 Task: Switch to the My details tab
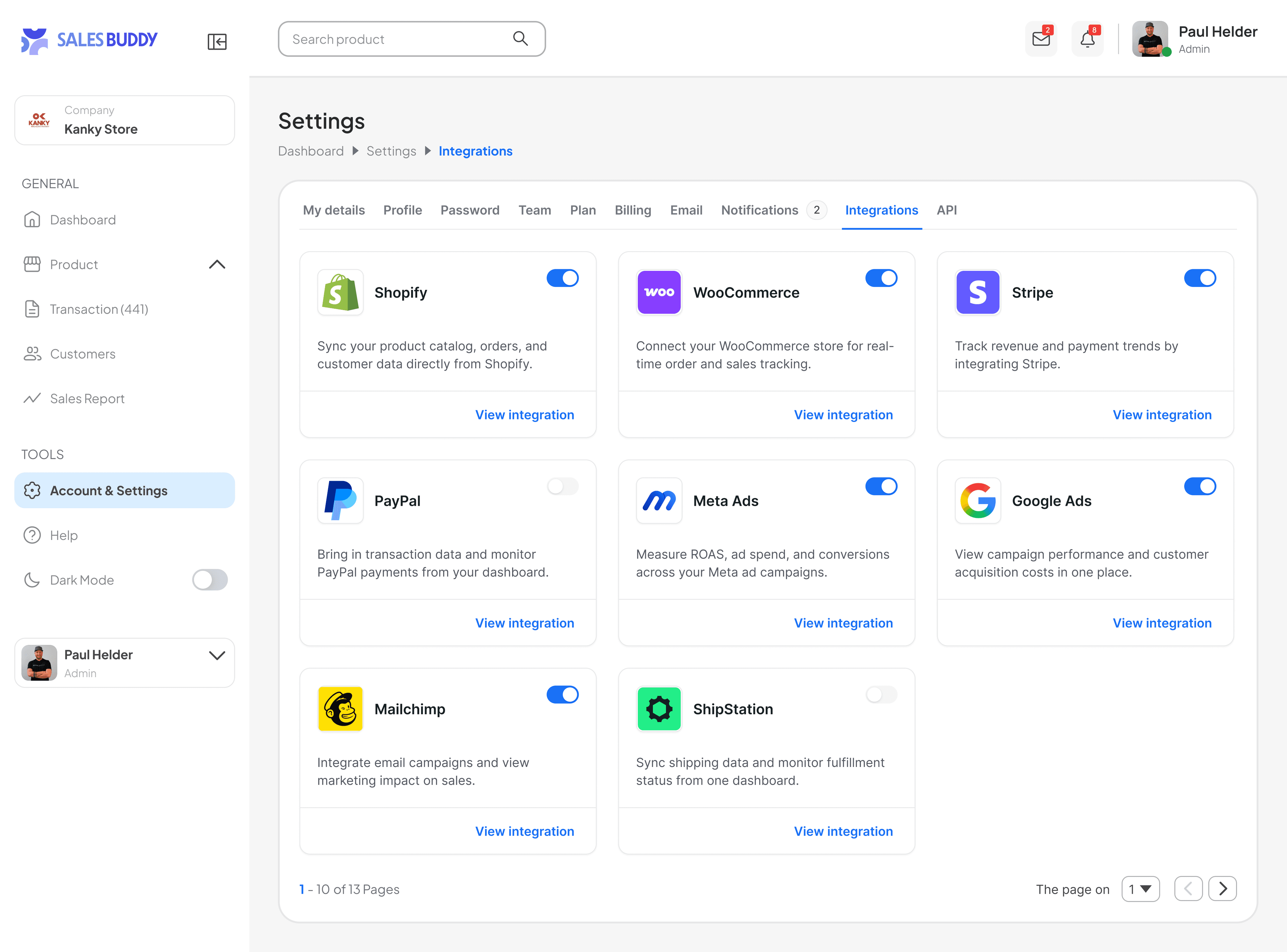pos(334,210)
